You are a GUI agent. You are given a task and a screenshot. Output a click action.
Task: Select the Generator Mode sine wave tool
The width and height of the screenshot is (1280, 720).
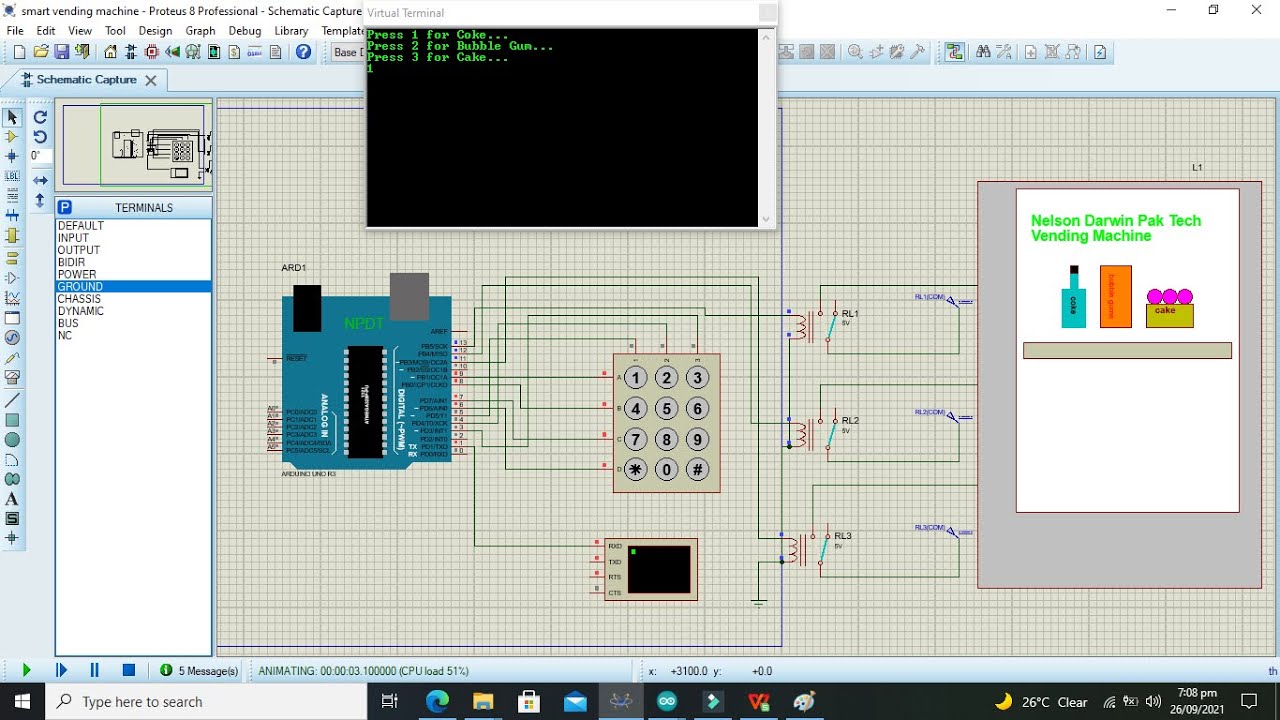pos(12,338)
